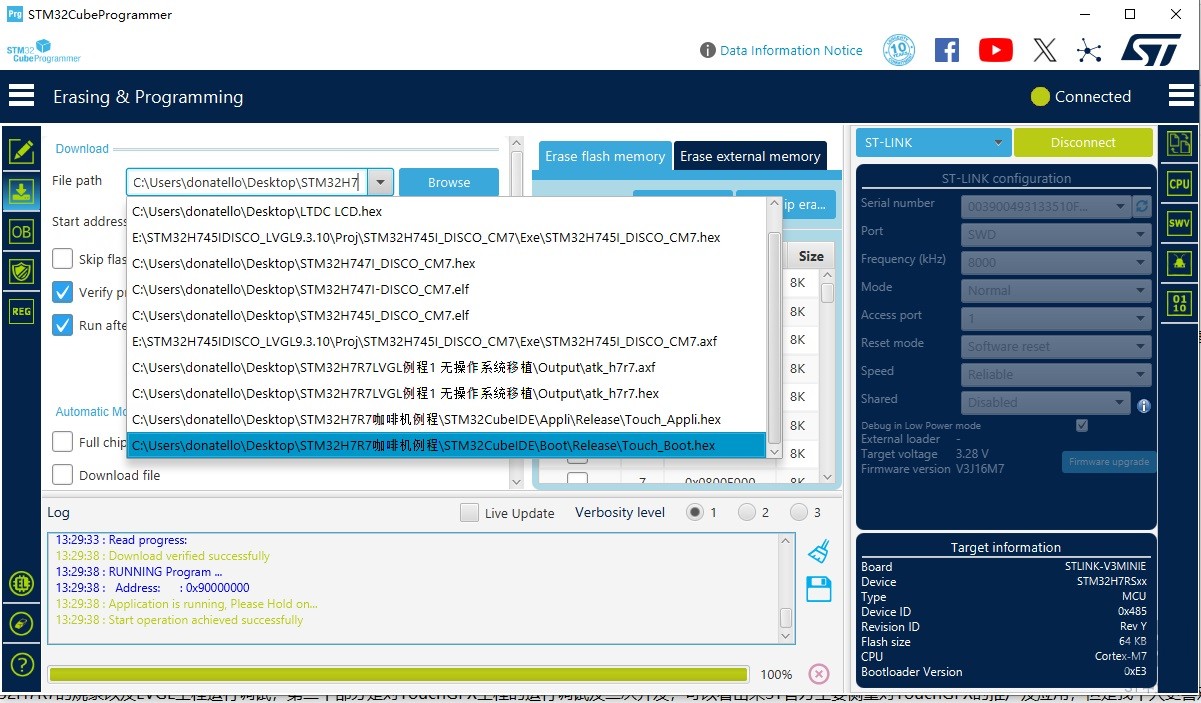Cancel progress with the red X icon
Image resolution: width=1201 pixels, height=703 pixels.
(819, 674)
